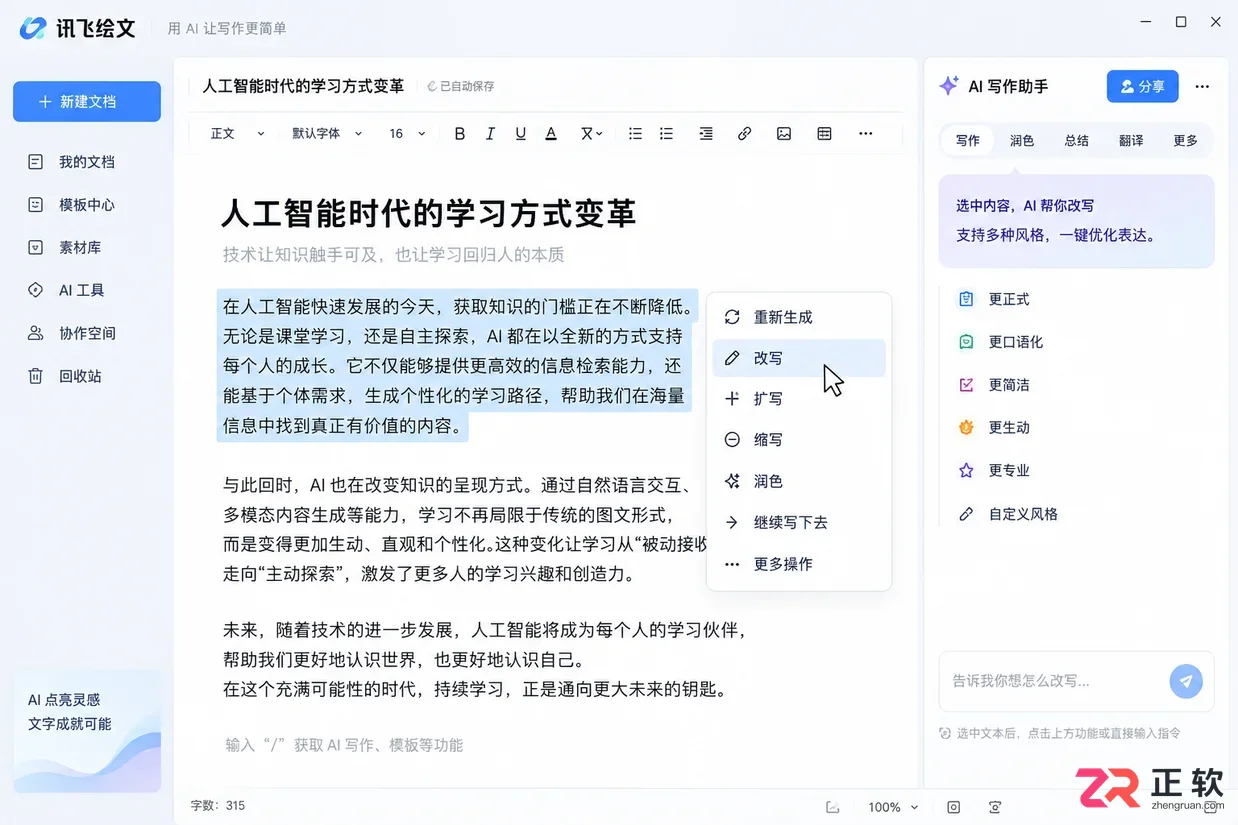This screenshot has height=825, width=1238.
Task: Click the bulleted list icon
Action: (635, 134)
